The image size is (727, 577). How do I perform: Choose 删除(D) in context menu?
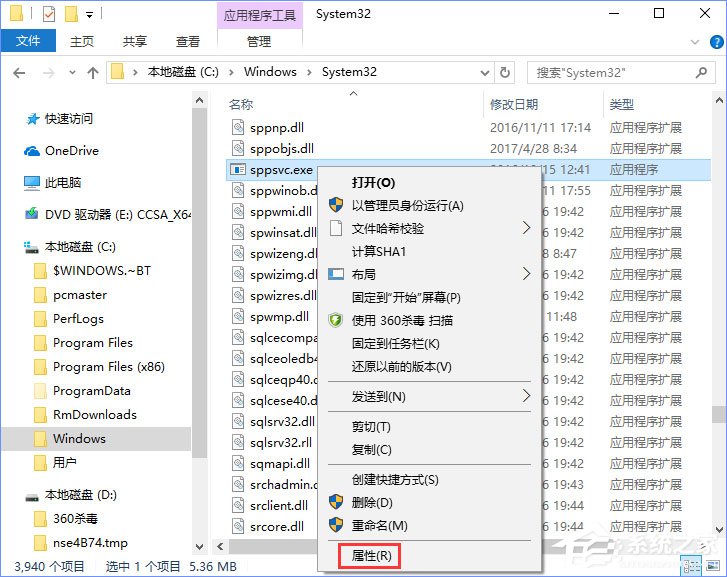pyautogui.click(x=429, y=503)
